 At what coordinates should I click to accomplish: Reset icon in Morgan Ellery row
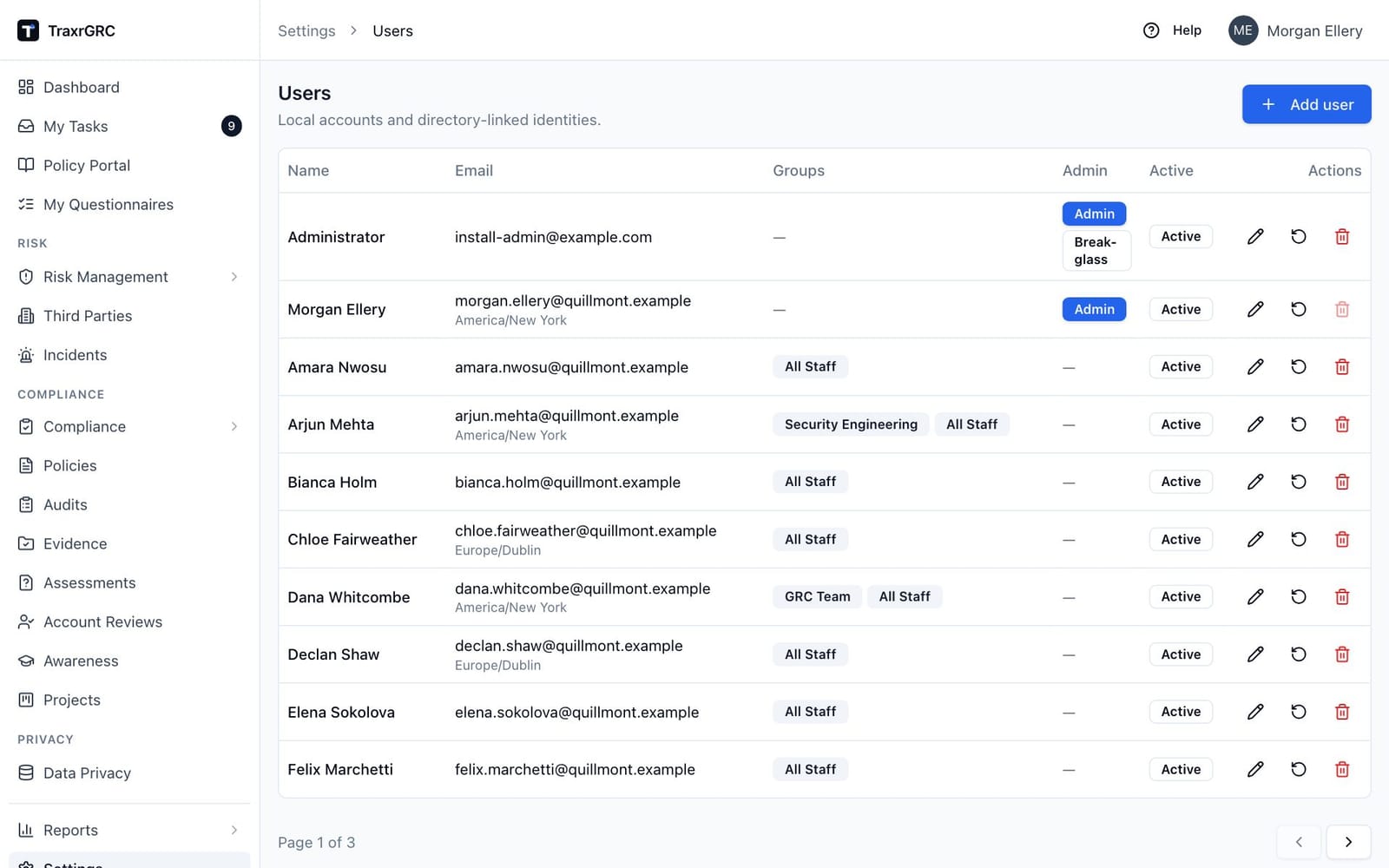(x=1299, y=309)
